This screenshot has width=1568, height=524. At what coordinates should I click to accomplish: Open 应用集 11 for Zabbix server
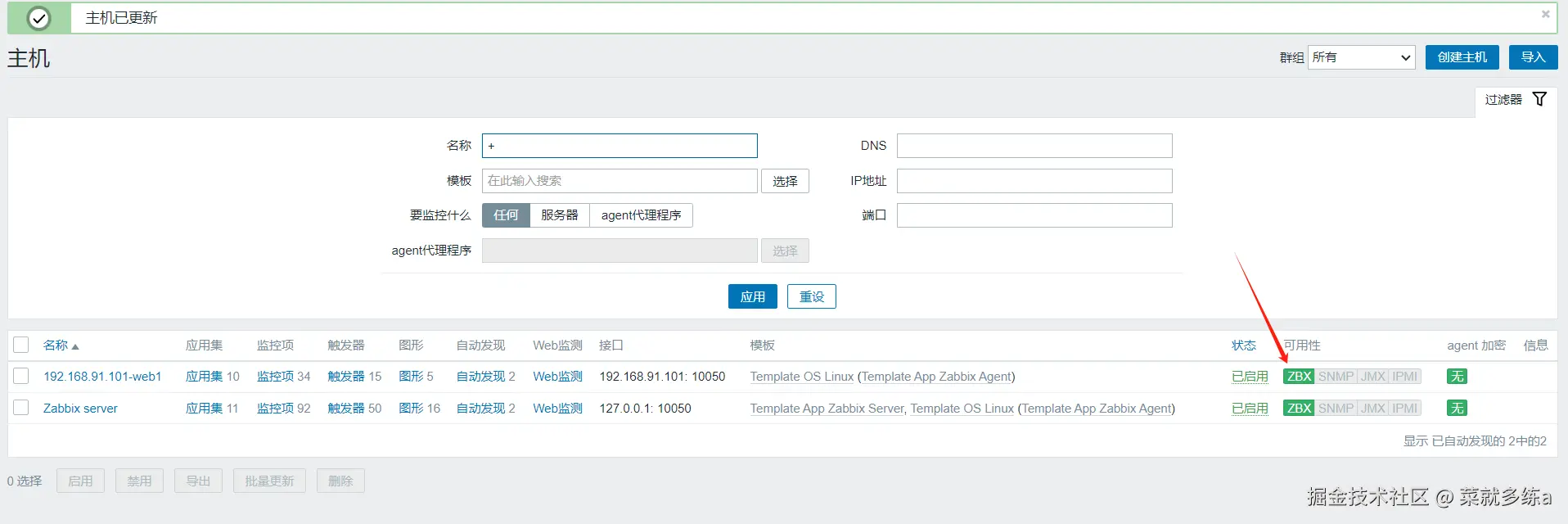click(204, 409)
